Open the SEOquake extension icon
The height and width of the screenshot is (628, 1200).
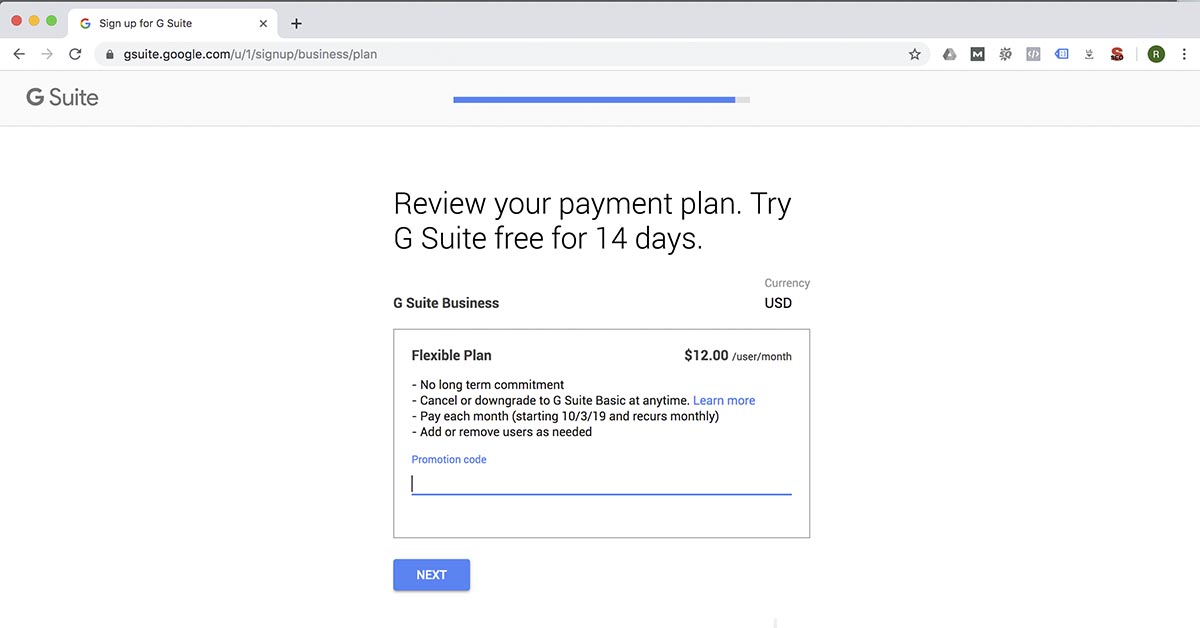point(1117,53)
